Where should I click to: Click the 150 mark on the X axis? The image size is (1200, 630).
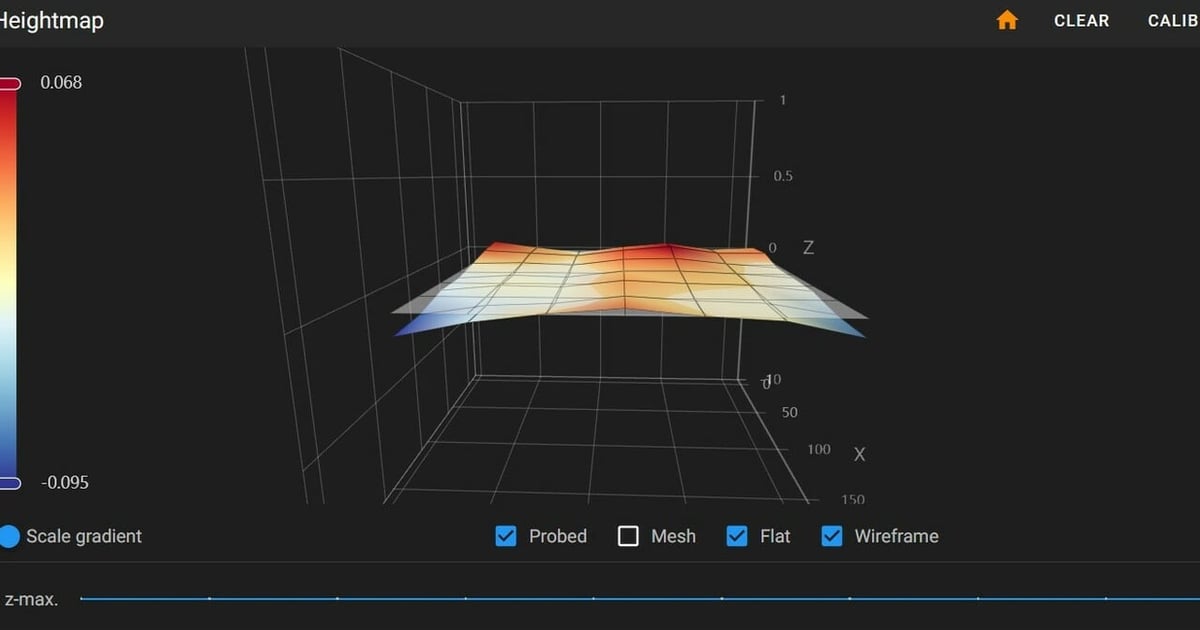[853, 499]
